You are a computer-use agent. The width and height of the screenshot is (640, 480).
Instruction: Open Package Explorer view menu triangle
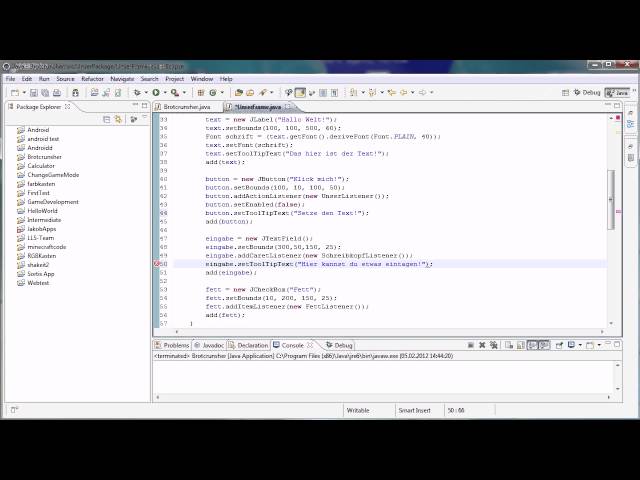144,118
